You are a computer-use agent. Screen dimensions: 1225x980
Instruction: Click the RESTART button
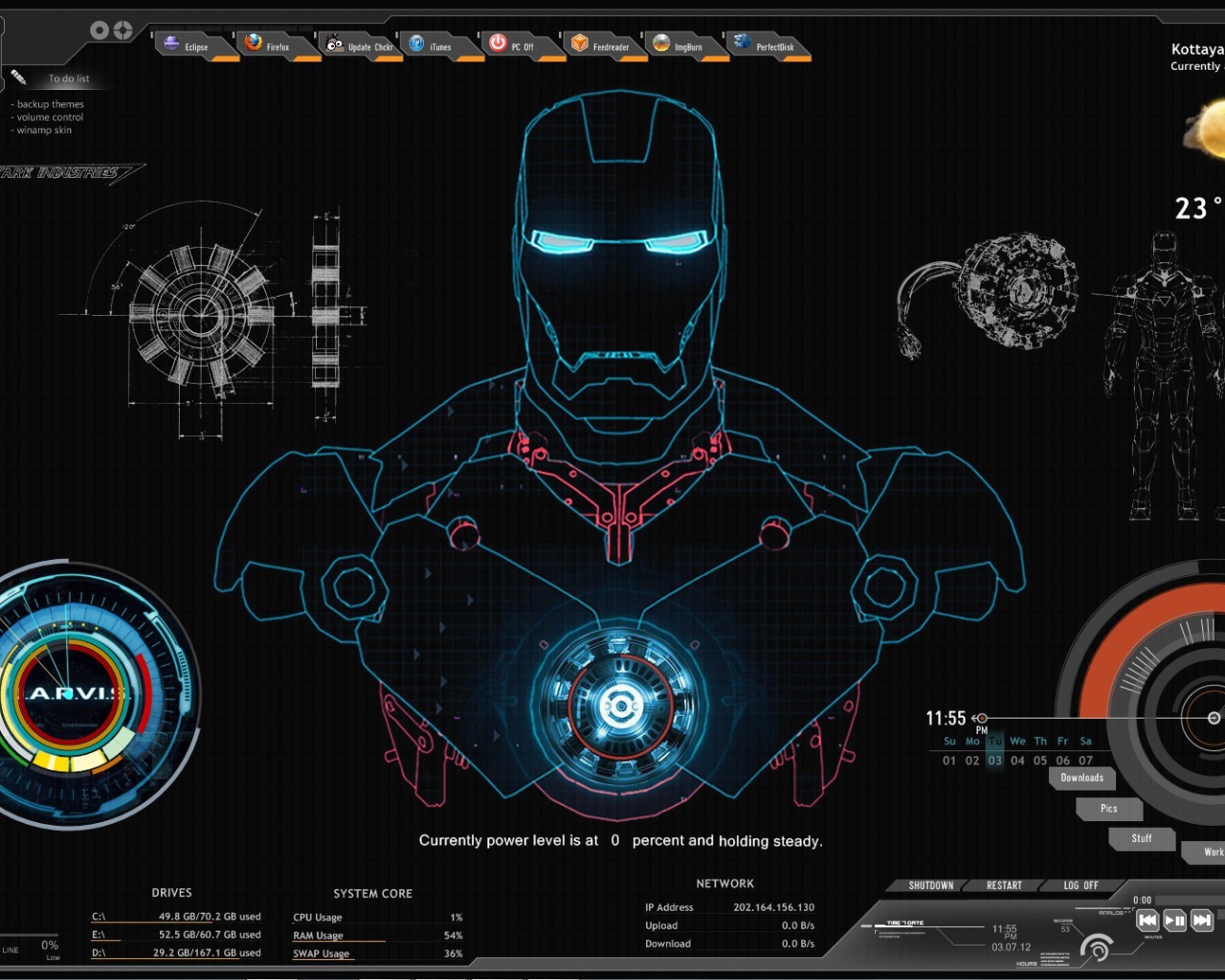[1004, 885]
